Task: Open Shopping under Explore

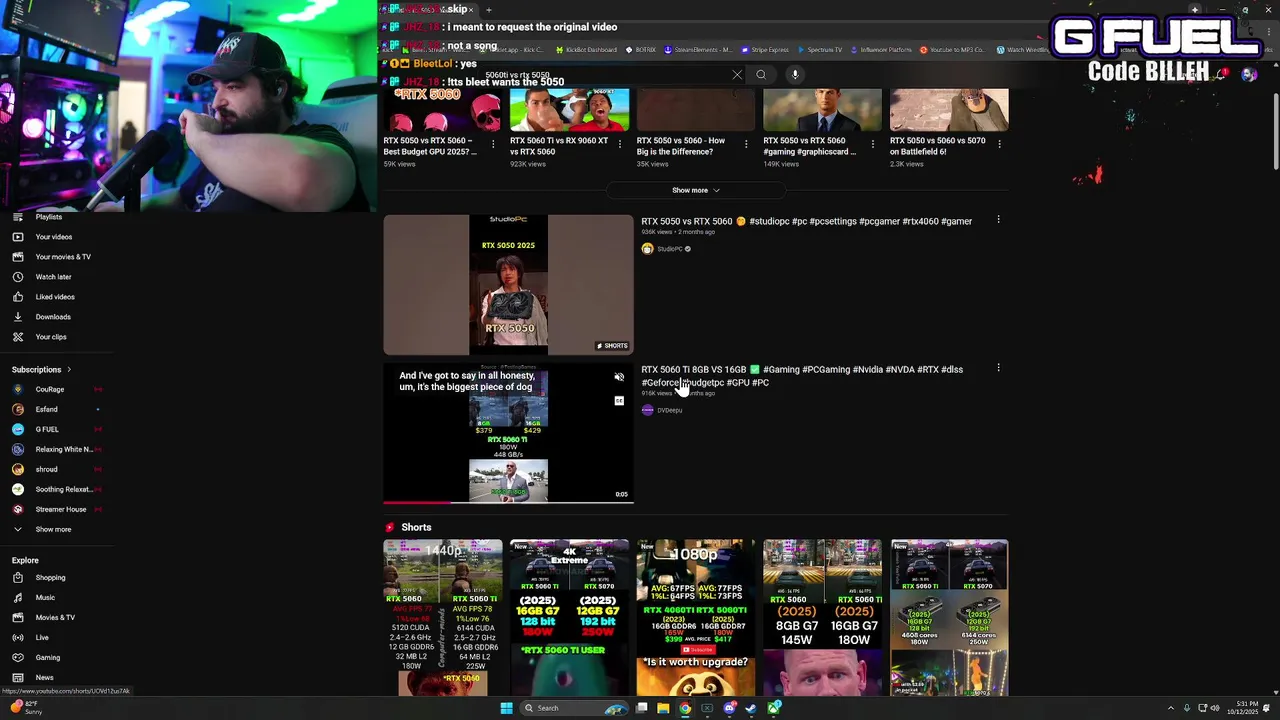Action: click(50, 577)
